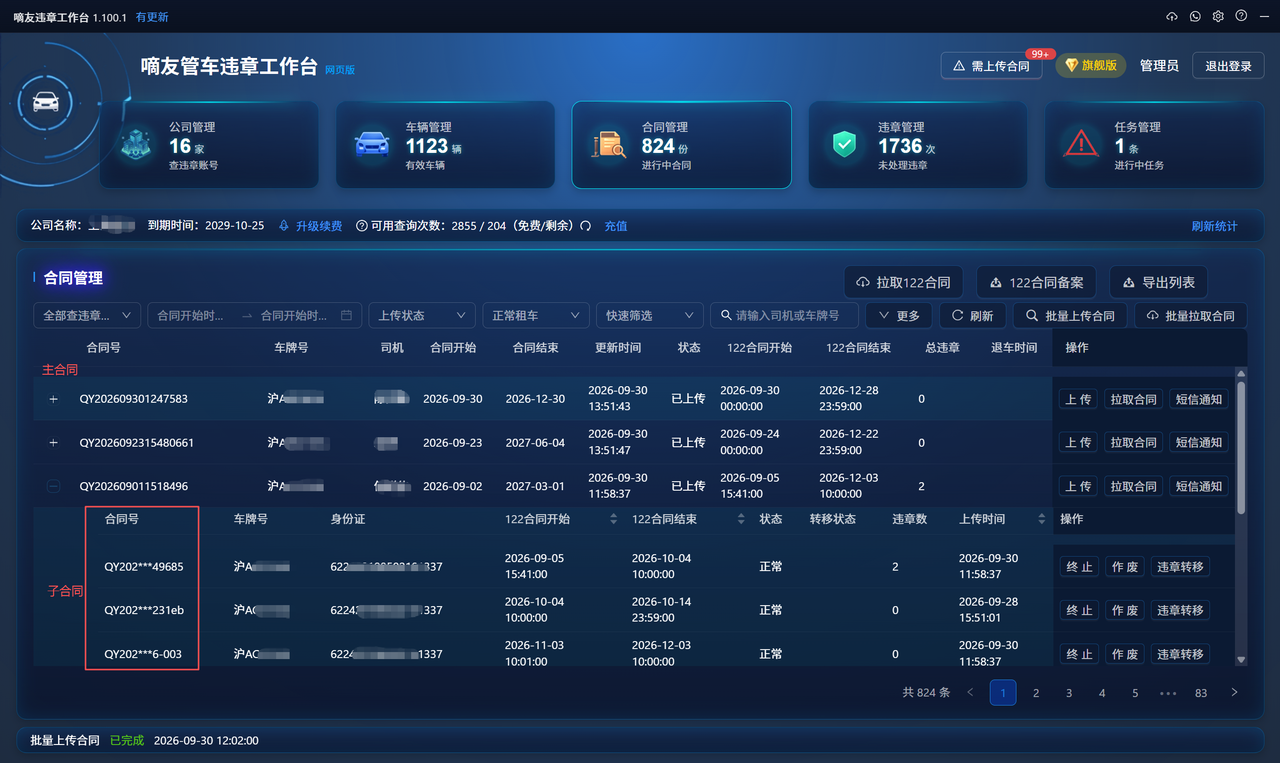The width and height of the screenshot is (1280, 763).
Task: Click the contract table vertical scrollbar
Action: [x=1241, y=447]
